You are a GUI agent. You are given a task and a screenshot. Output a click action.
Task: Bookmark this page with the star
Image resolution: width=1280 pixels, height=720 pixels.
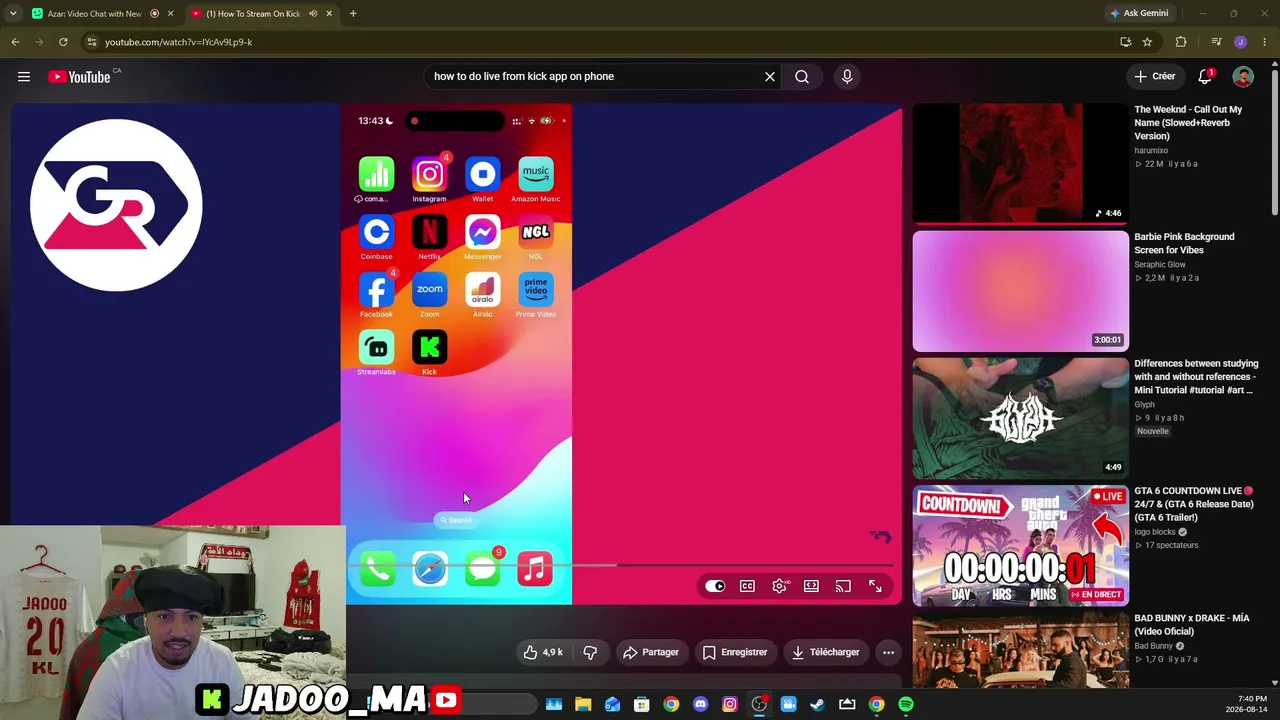click(1147, 42)
